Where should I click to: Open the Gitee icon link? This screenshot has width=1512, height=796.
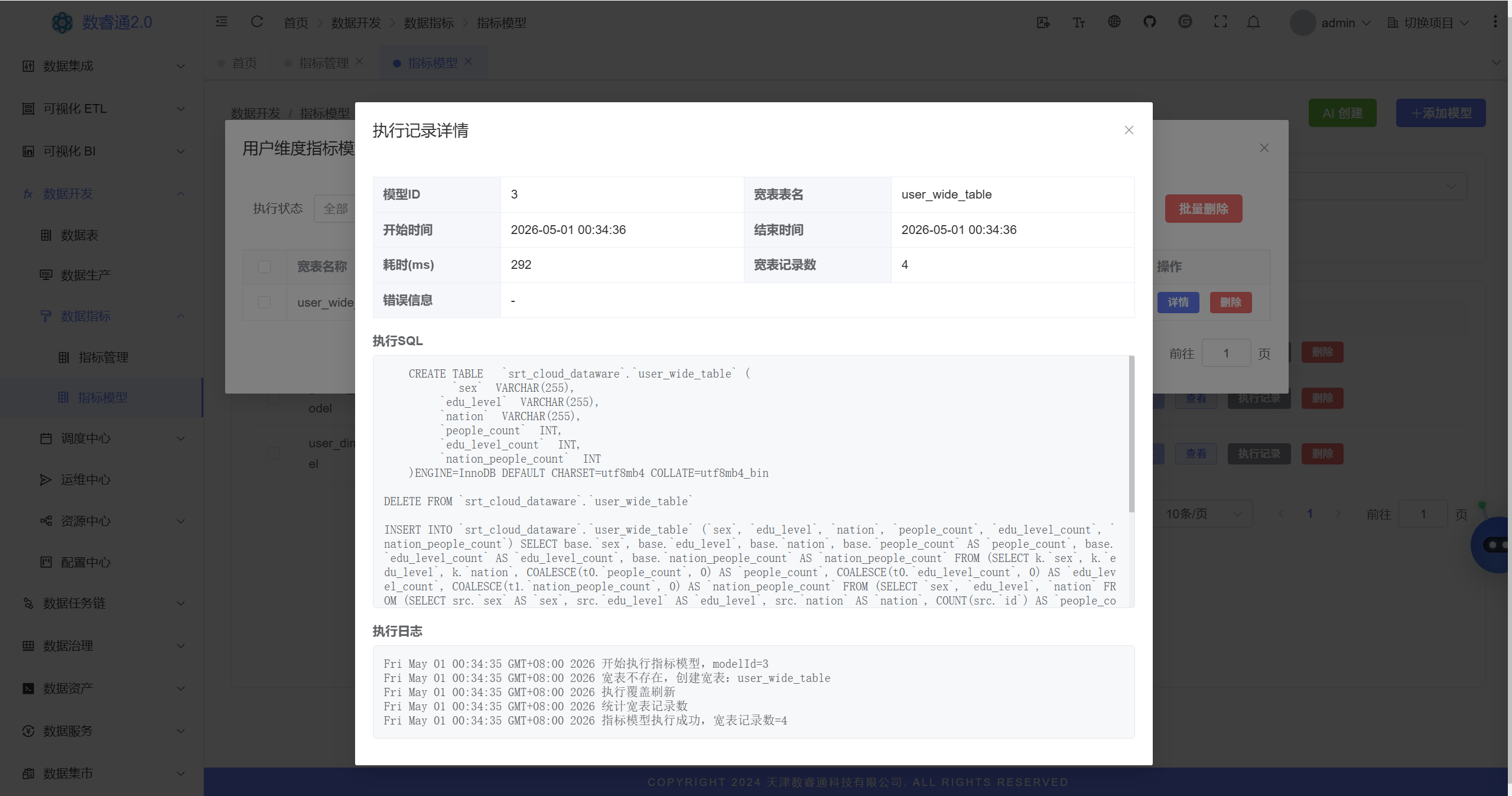tap(1185, 22)
